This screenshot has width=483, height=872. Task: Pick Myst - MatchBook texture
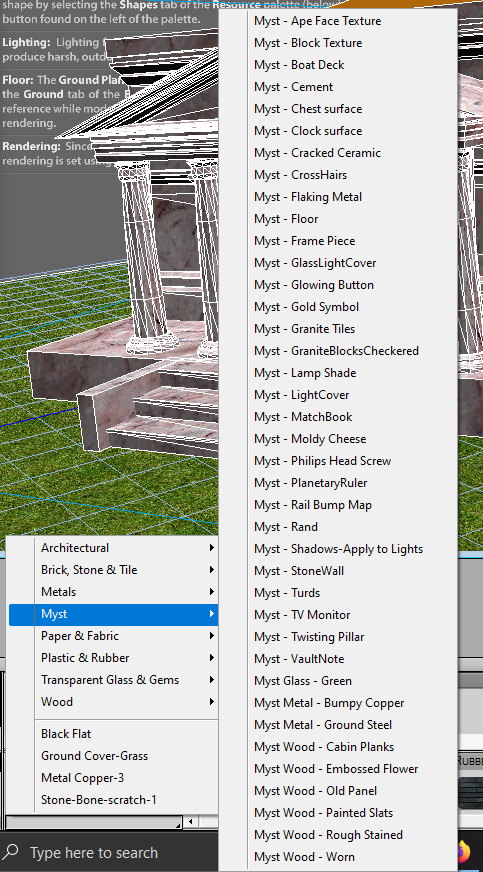338,417
